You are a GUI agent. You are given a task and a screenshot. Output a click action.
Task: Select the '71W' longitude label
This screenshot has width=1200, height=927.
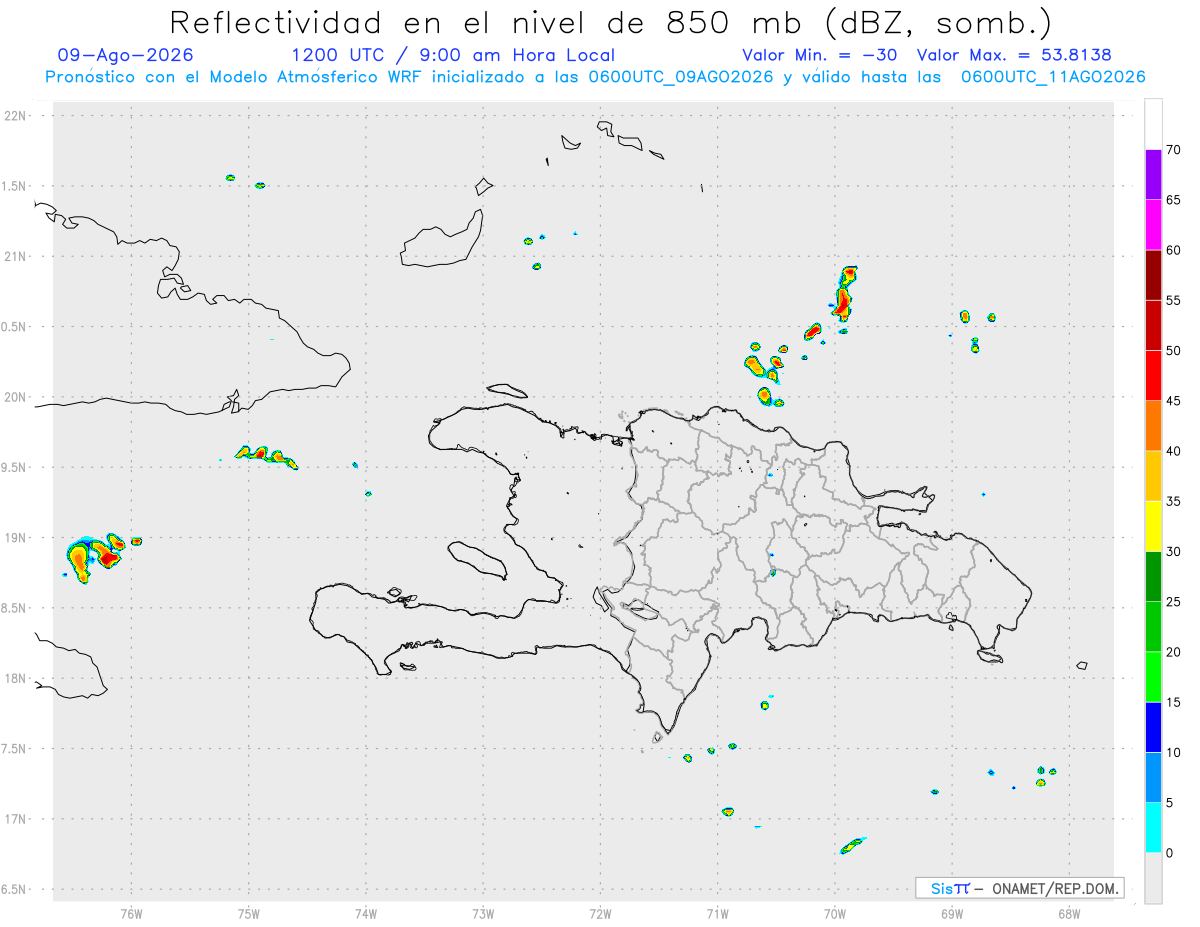[717, 913]
